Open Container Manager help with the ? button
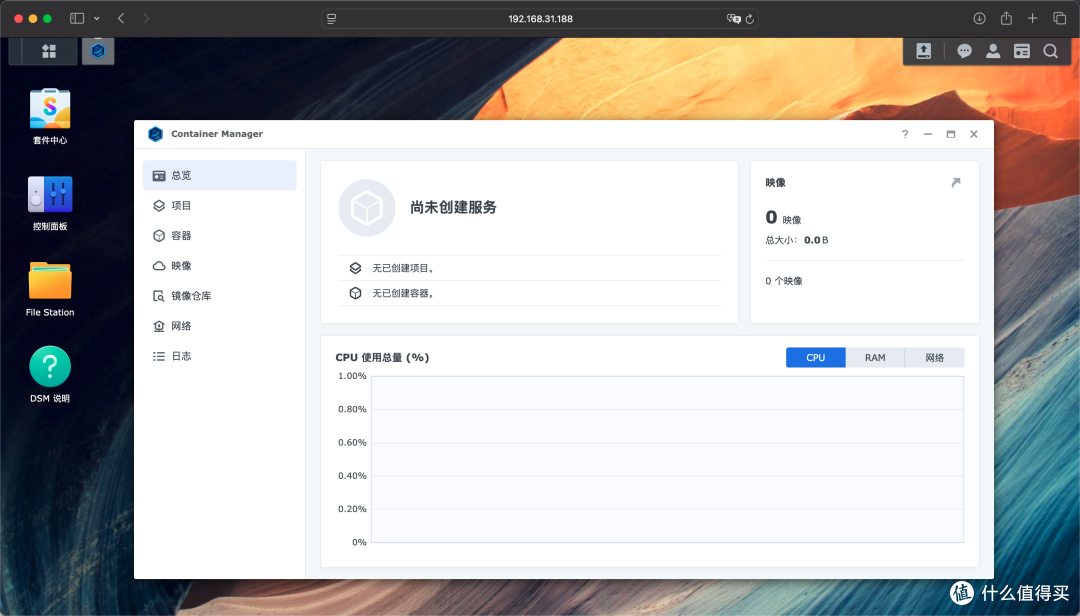1080x616 pixels. 904,134
